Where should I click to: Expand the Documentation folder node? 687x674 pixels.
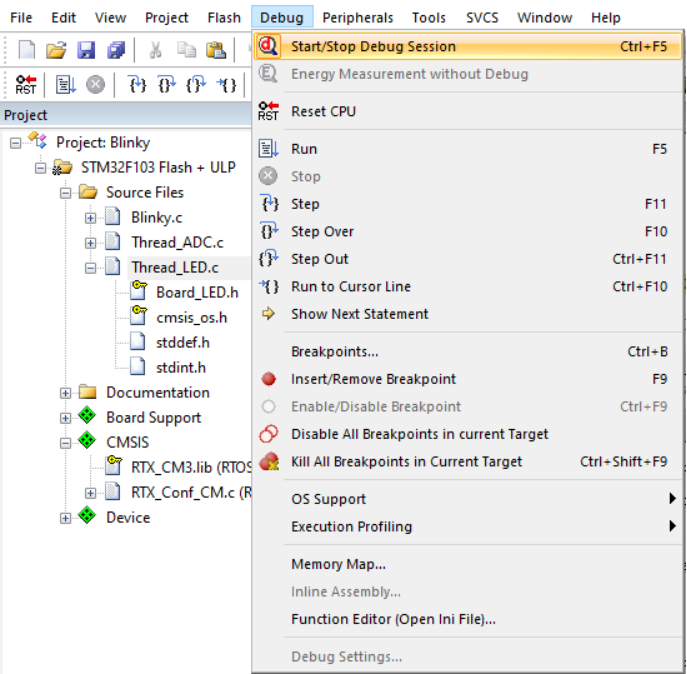65,392
